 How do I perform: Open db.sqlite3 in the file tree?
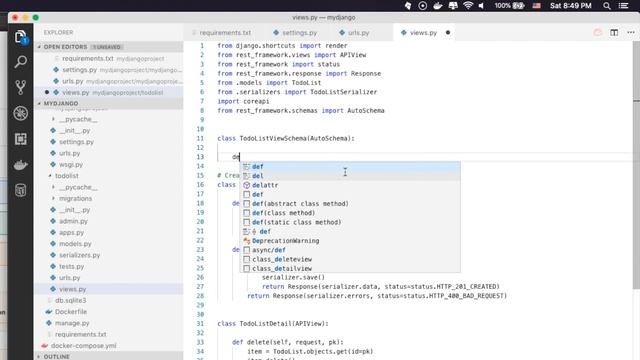[71, 300]
